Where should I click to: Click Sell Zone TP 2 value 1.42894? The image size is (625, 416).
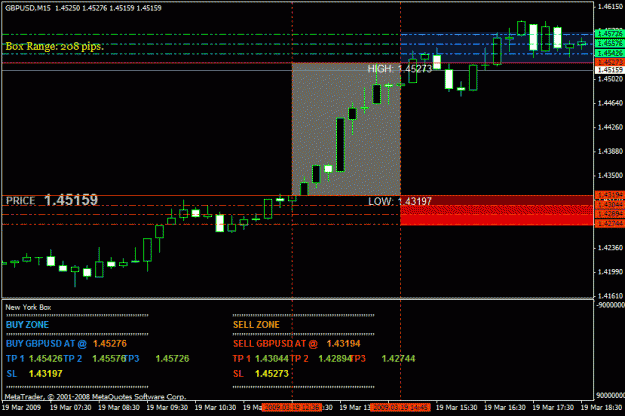335,359
